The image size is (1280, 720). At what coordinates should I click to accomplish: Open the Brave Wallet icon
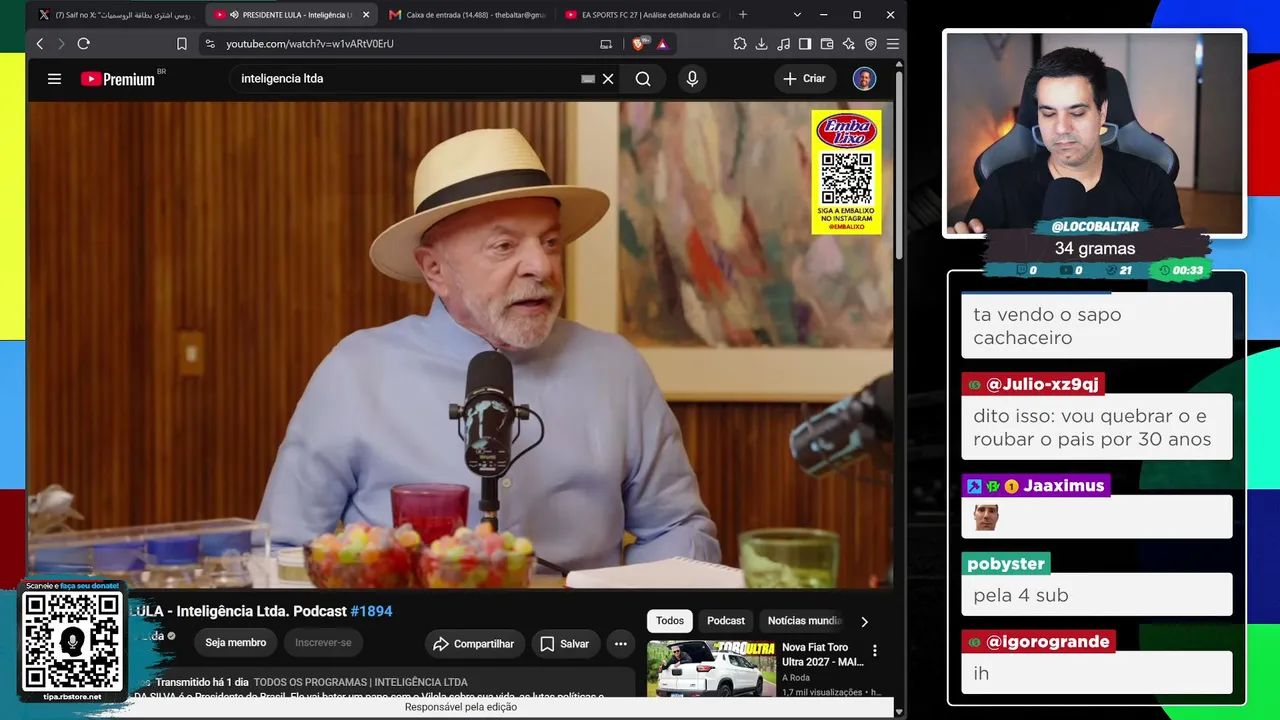click(x=827, y=44)
